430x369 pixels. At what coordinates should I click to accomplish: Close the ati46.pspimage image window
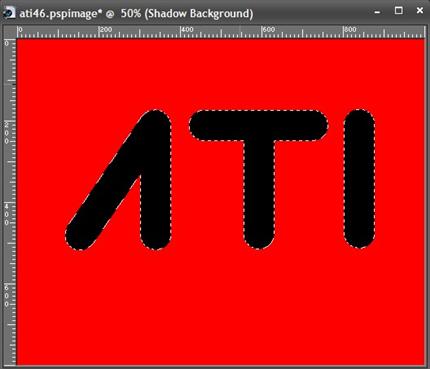(420, 11)
